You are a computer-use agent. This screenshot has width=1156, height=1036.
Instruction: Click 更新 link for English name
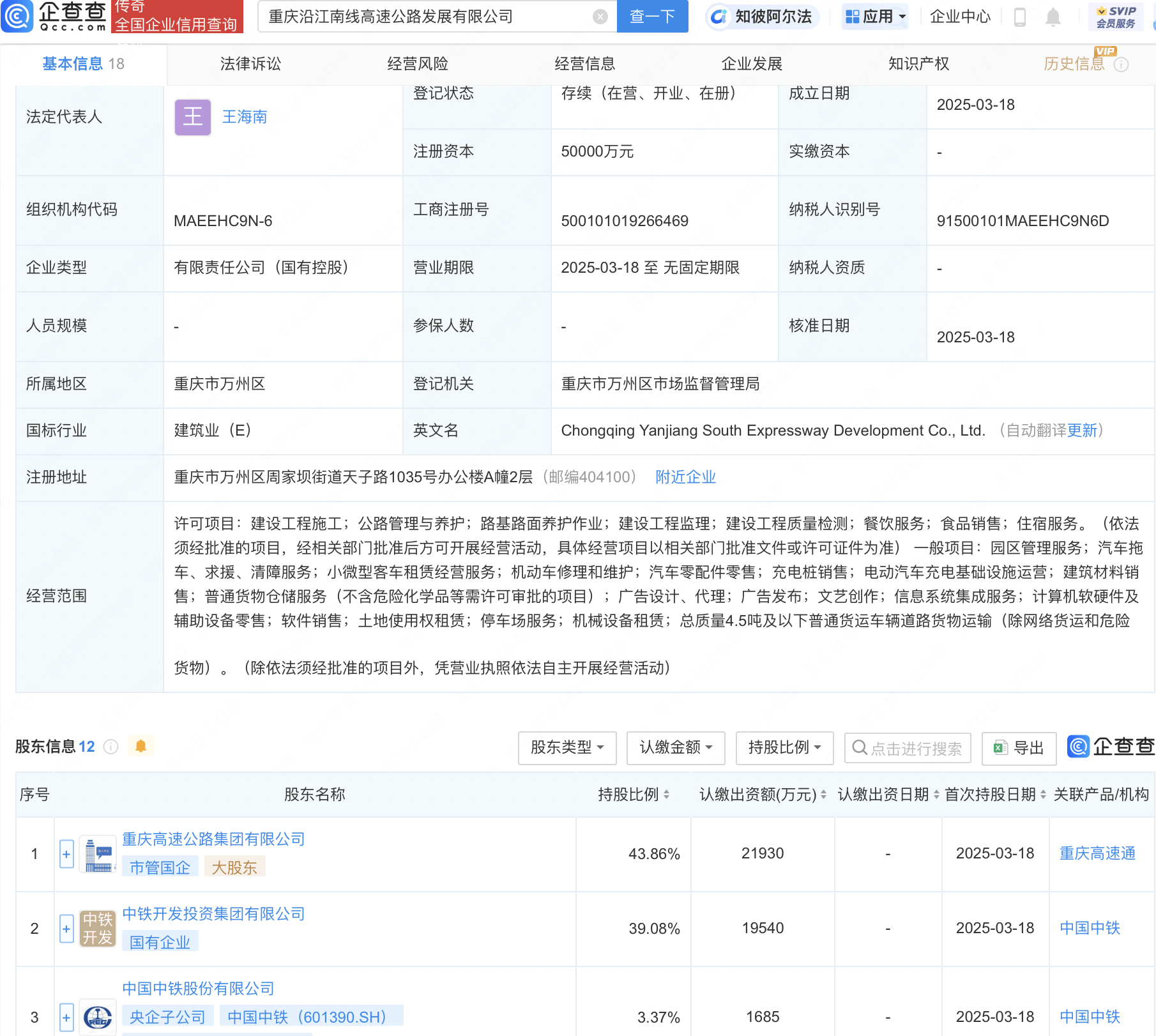(x=1082, y=430)
